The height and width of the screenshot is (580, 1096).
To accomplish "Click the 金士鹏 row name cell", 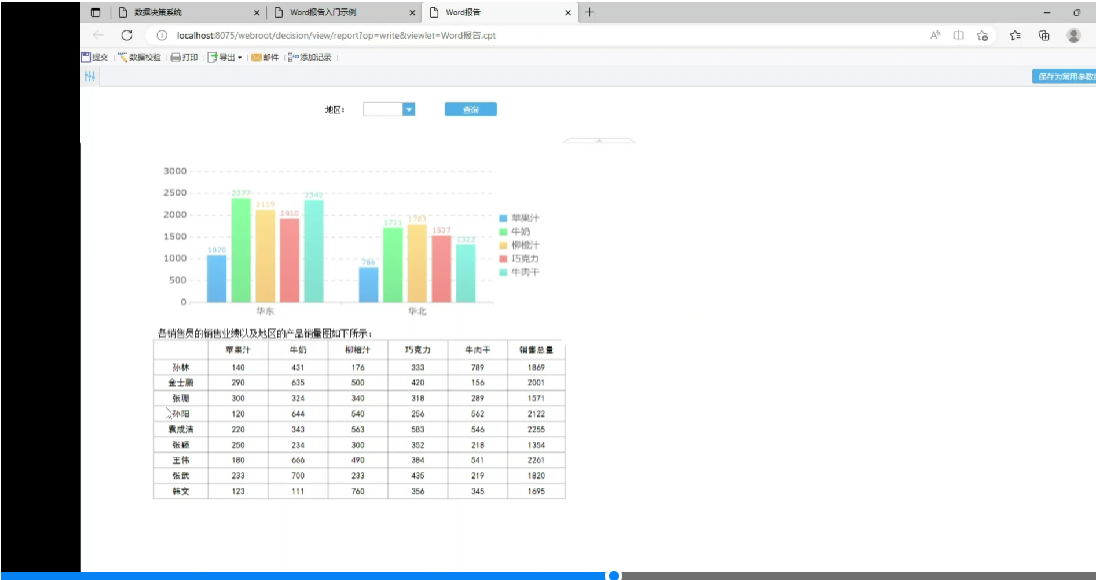I will pyautogui.click(x=180, y=382).
